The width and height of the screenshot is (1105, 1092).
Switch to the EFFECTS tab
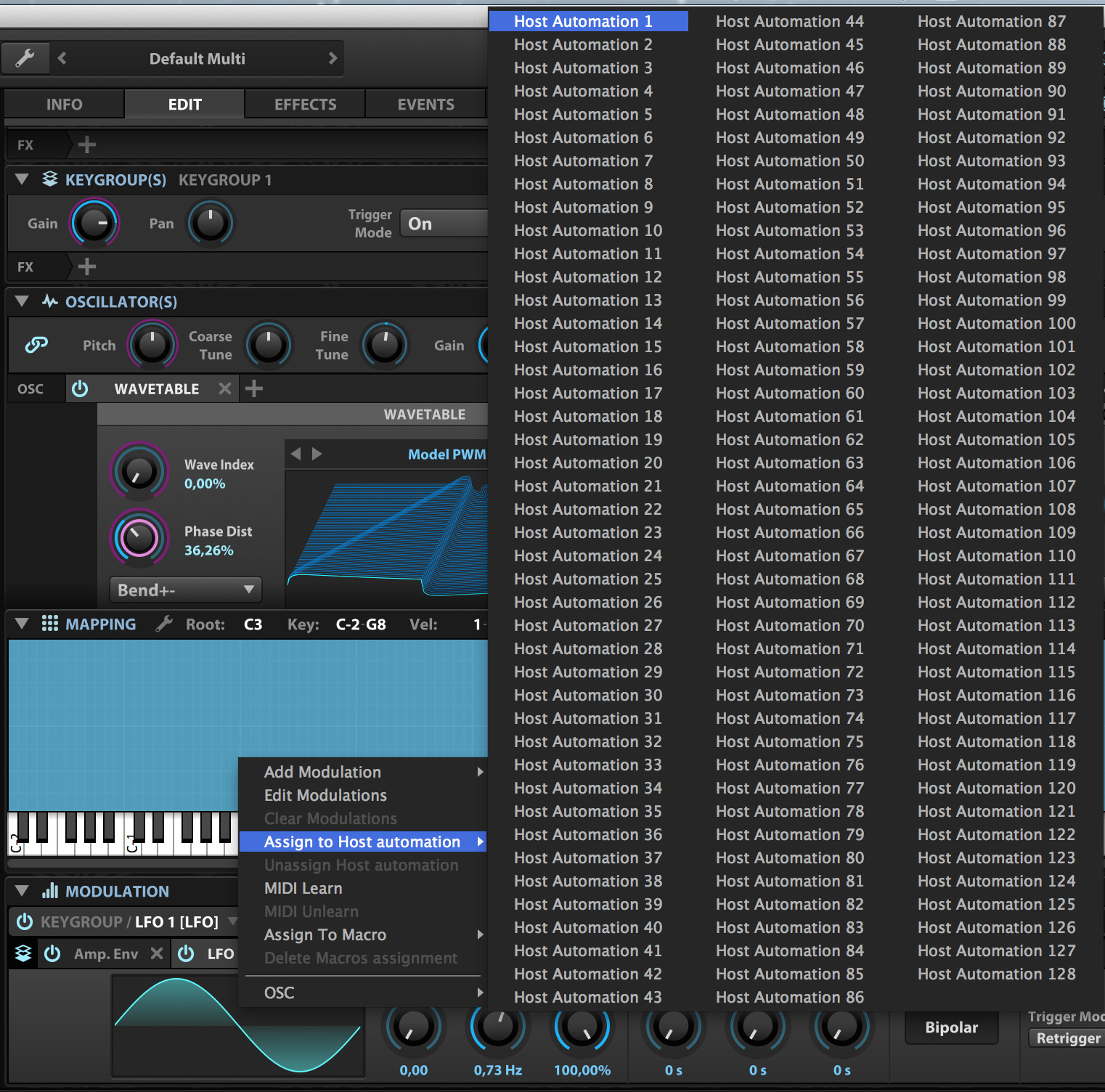tap(306, 105)
